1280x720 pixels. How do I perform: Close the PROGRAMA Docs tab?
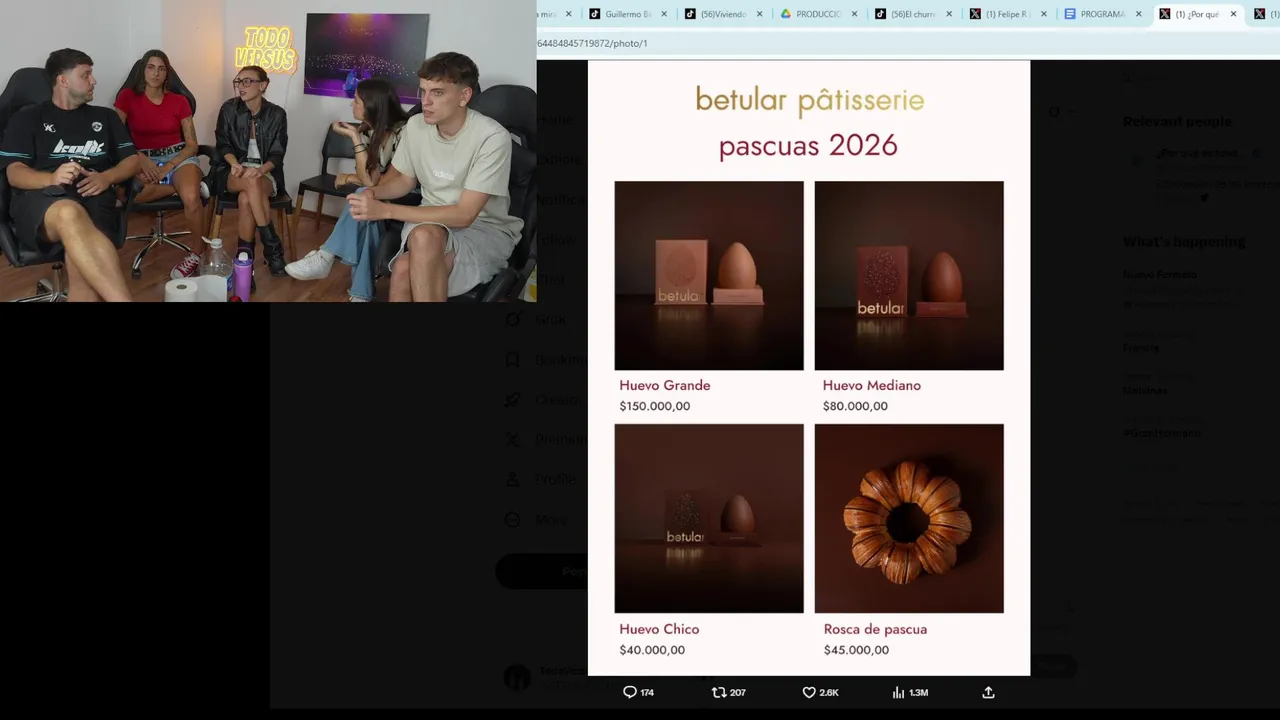1139,14
